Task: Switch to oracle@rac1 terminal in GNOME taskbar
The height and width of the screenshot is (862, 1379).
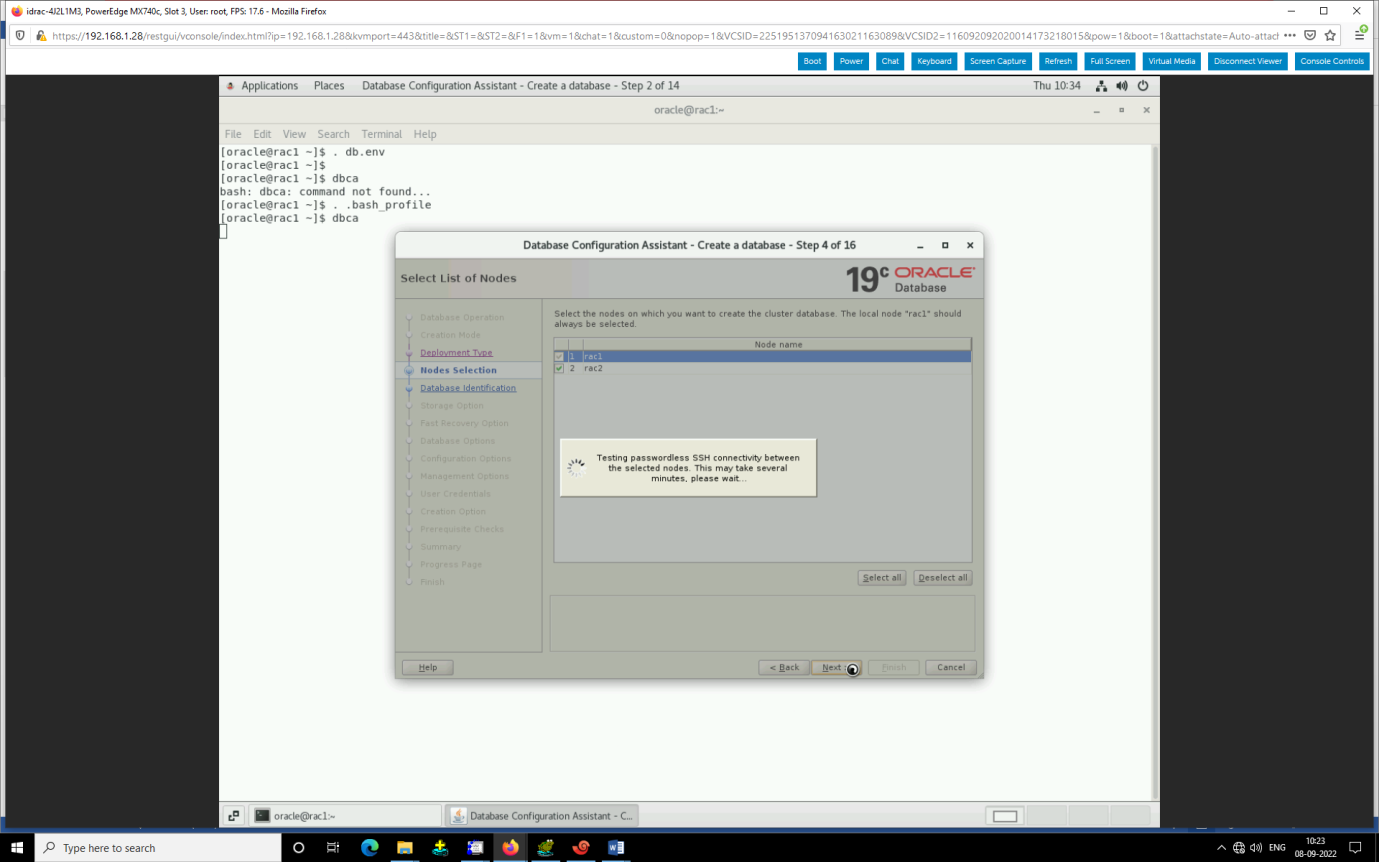Action: tap(345, 816)
